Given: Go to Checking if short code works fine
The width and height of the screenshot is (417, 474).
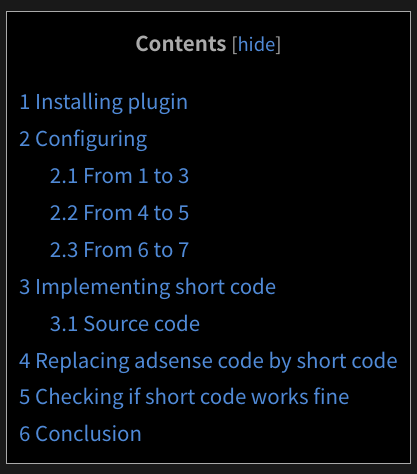Looking at the screenshot, I should pos(184,397).
